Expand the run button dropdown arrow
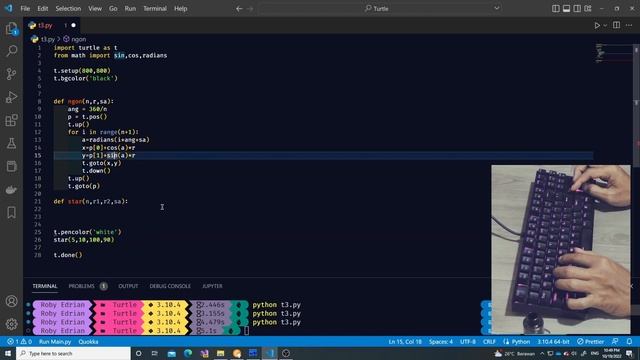The image size is (640, 360). (x=605, y=25)
